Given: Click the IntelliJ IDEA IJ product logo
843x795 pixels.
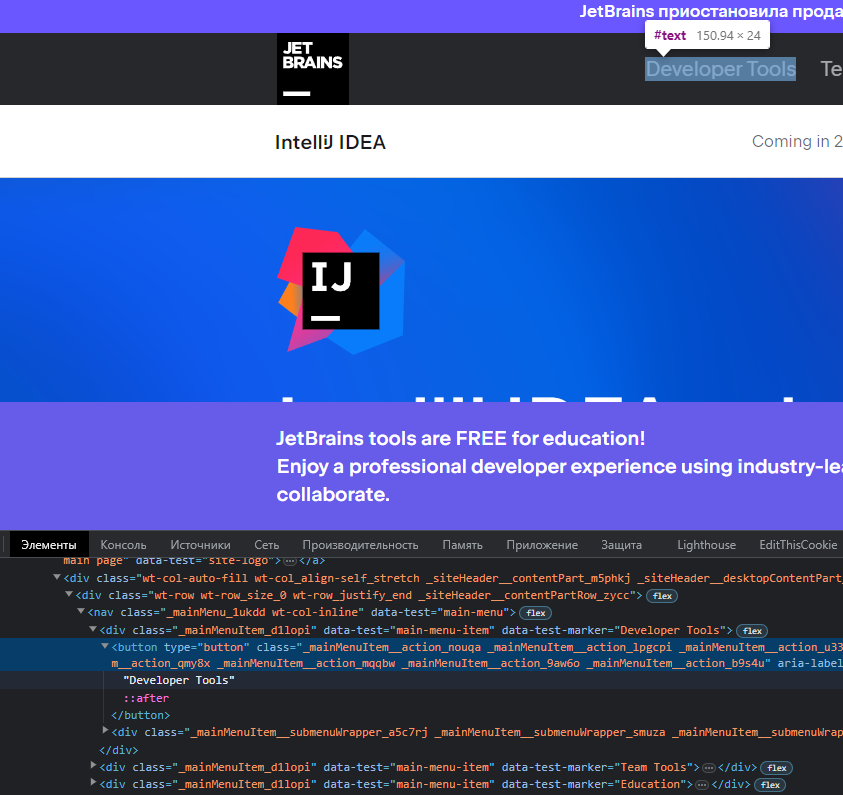Looking at the screenshot, I should pyautogui.click(x=341, y=290).
